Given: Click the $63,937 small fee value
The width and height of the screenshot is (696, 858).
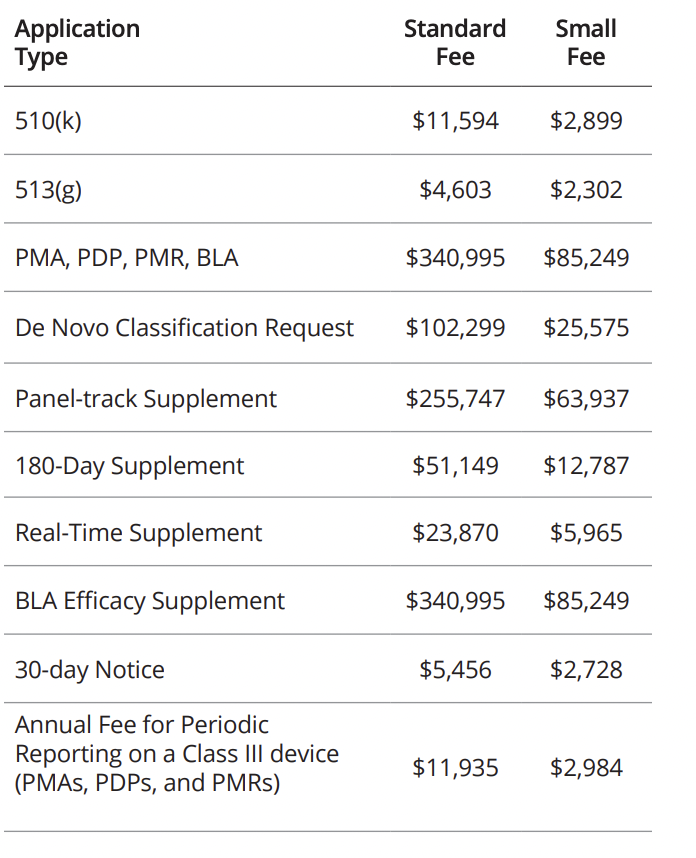Looking at the screenshot, I should pyautogui.click(x=586, y=398).
